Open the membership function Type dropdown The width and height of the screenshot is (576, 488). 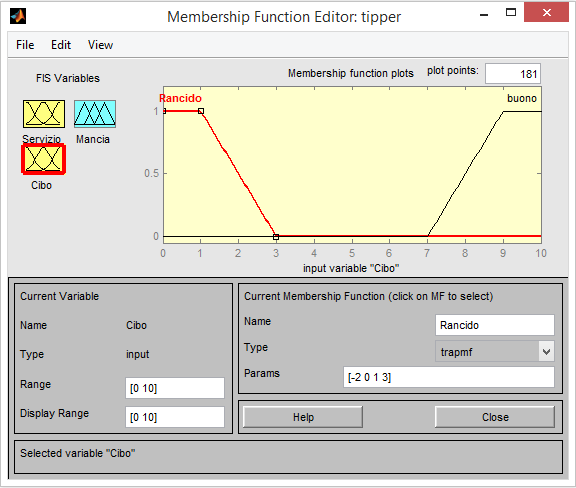click(494, 352)
